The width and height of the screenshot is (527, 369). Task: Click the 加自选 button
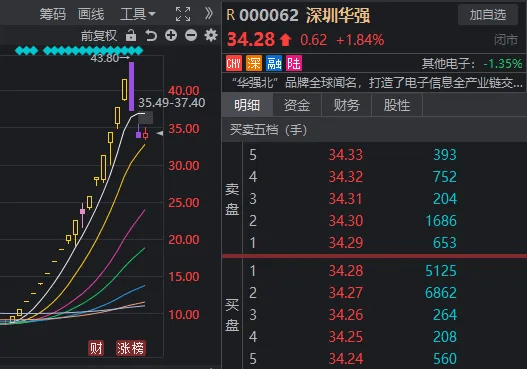(488, 15)
